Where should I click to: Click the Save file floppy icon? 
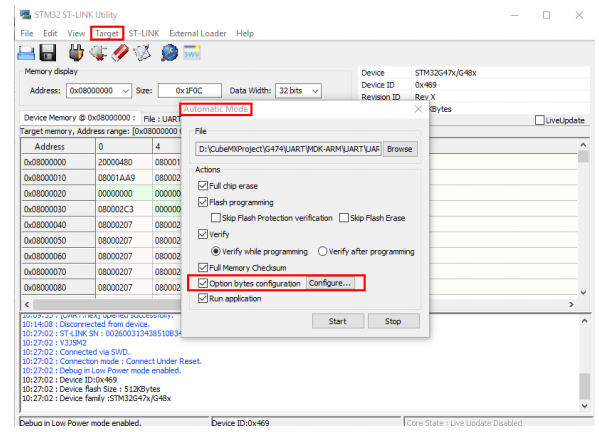pos(48,53)
